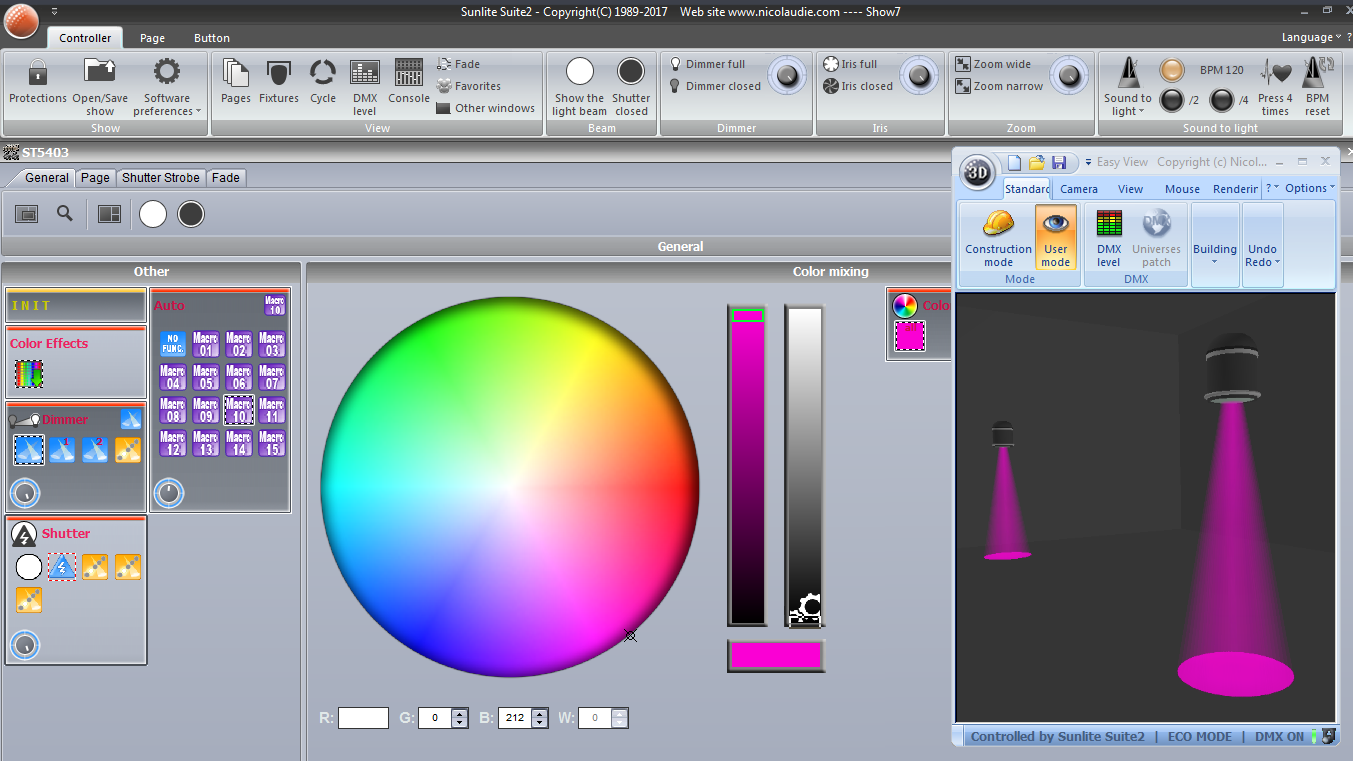The image size is (1353, 761).
Task: Toggle Show the light beam
Action: (x=579, y=72)
